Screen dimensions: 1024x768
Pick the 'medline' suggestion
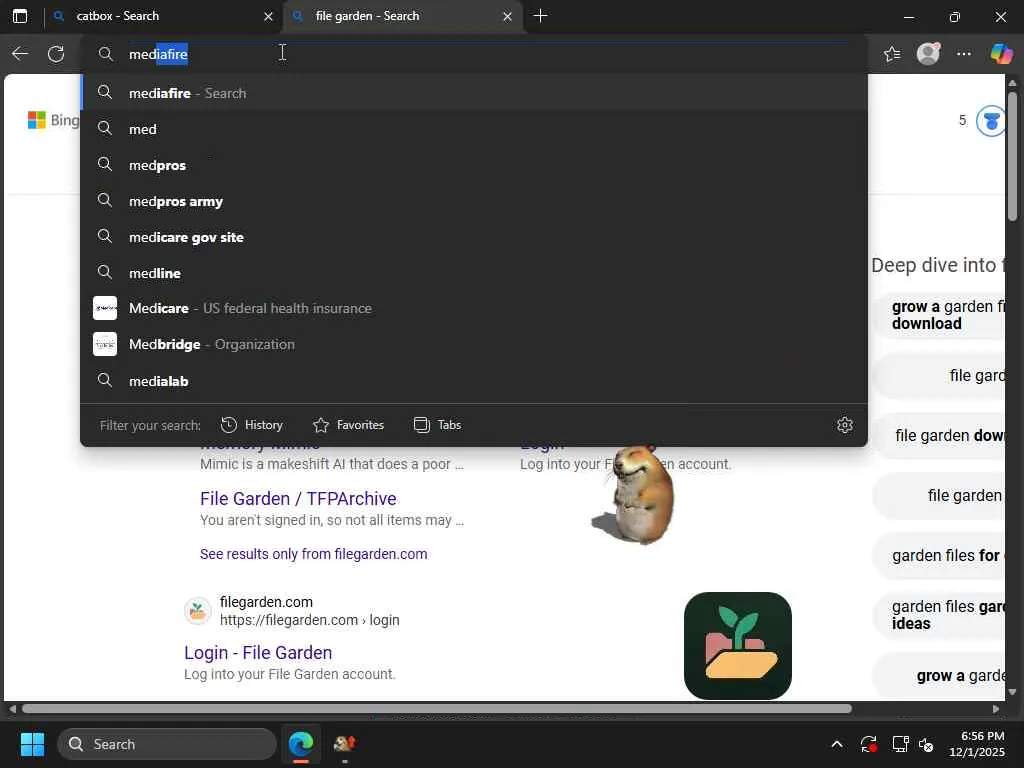pyautogui.click(x=474, y=273)
